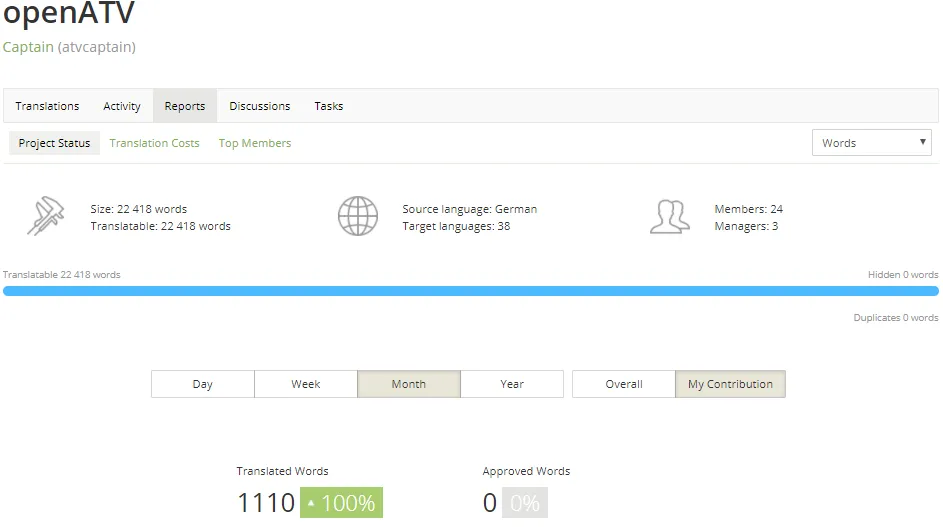Click the openATV project title
Viewport: 943px width, 527px height.
click(x=69, y=13)
